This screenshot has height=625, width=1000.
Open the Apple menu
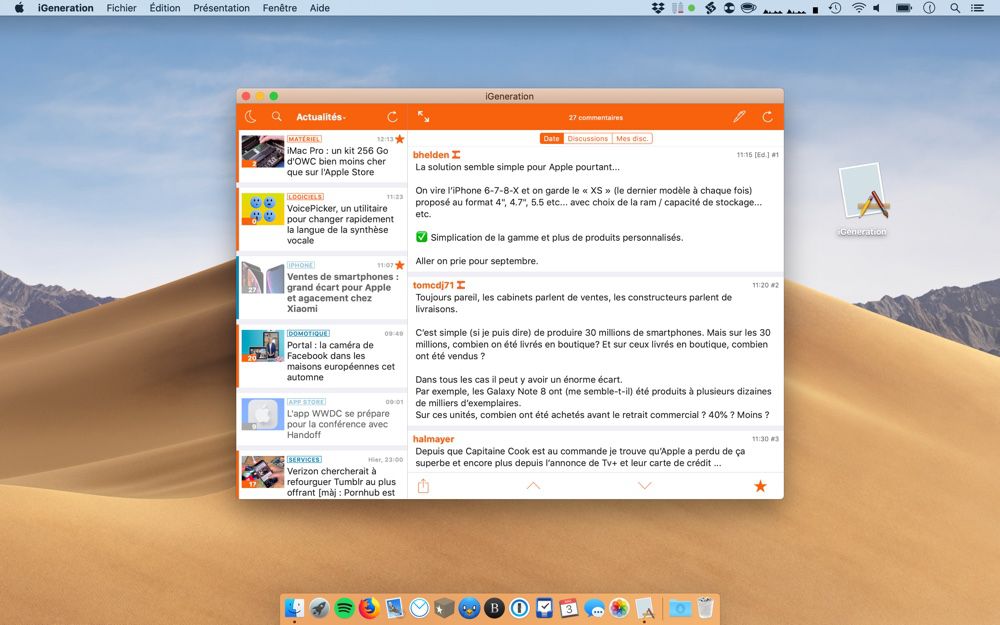coord(19,8)
